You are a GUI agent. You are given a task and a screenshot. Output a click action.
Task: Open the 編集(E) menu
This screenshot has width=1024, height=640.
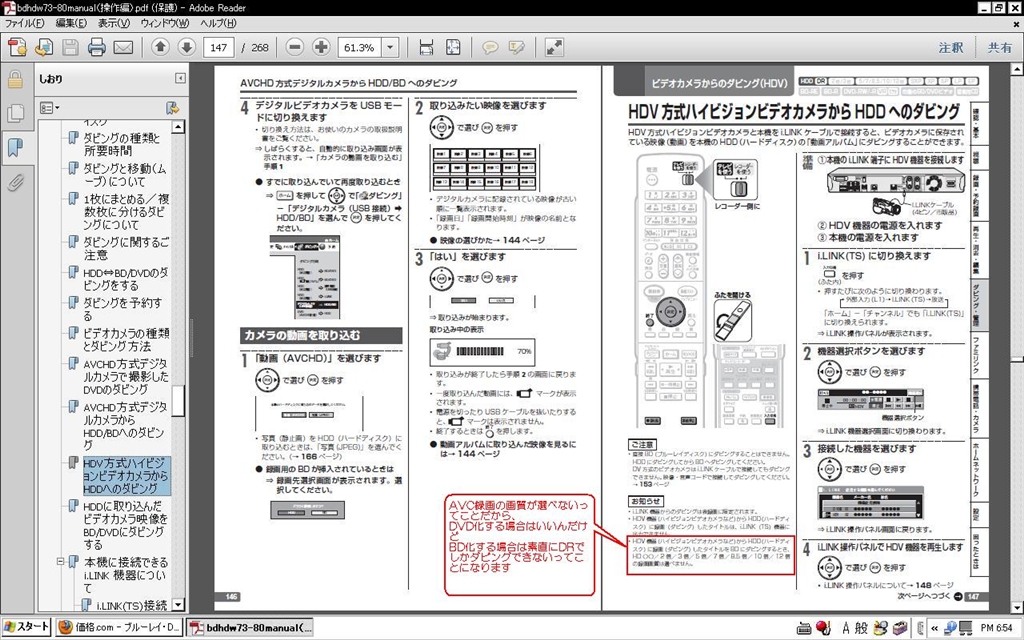(x=71, y=24)
